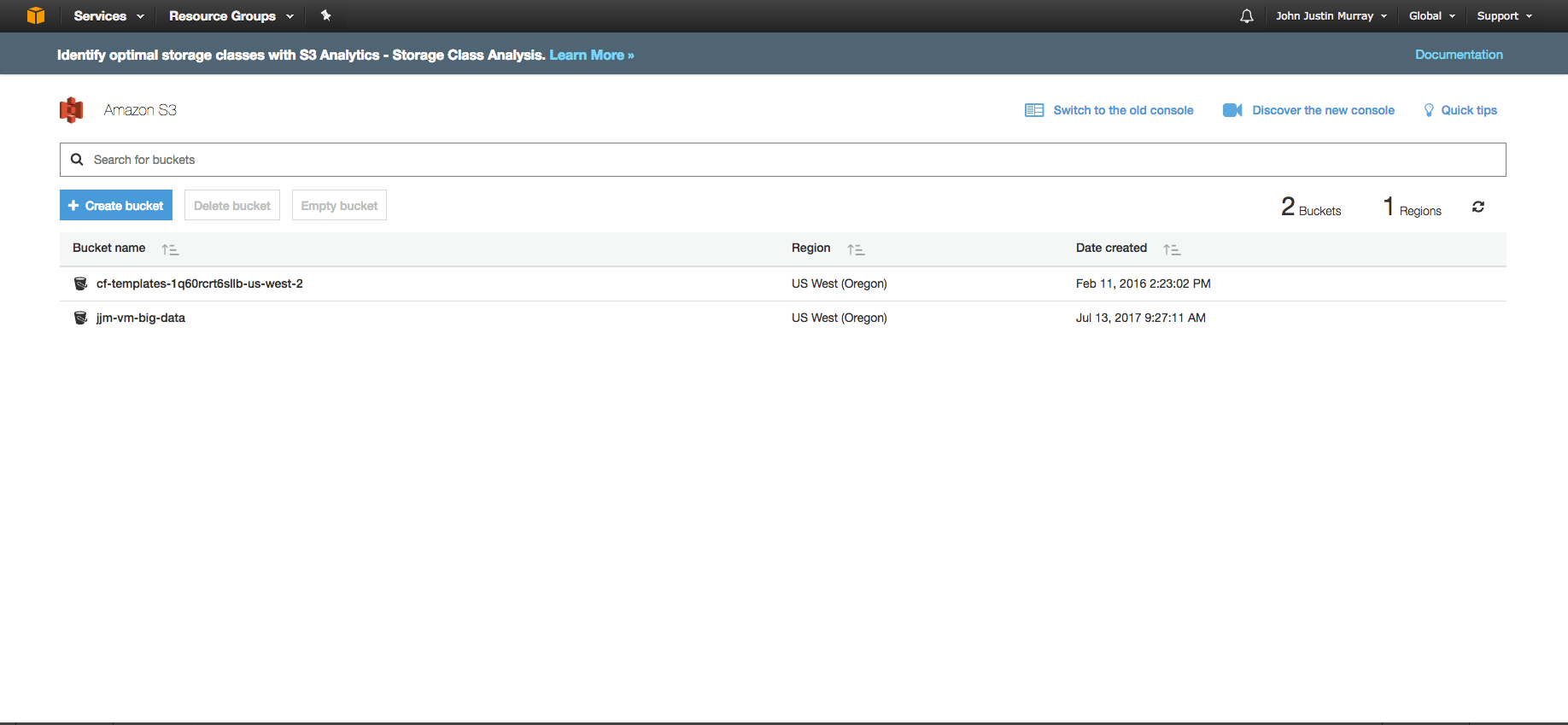This screenshot has height=725, width=1568.
Task: Click the AWS cube logo icon
Action: click(x=35, y=15)
